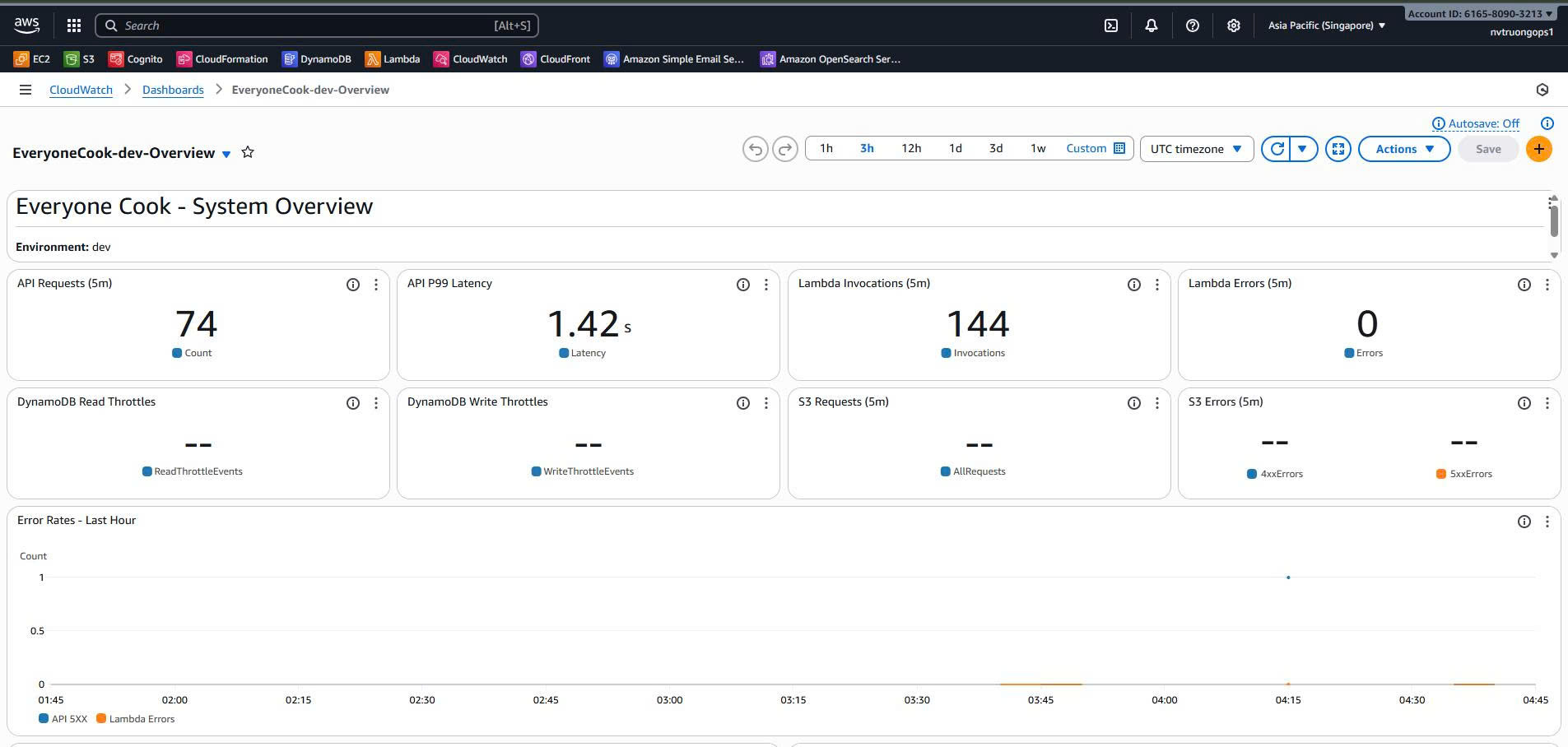Toggle the side navigation hamburger menu

tap(26, 90)
